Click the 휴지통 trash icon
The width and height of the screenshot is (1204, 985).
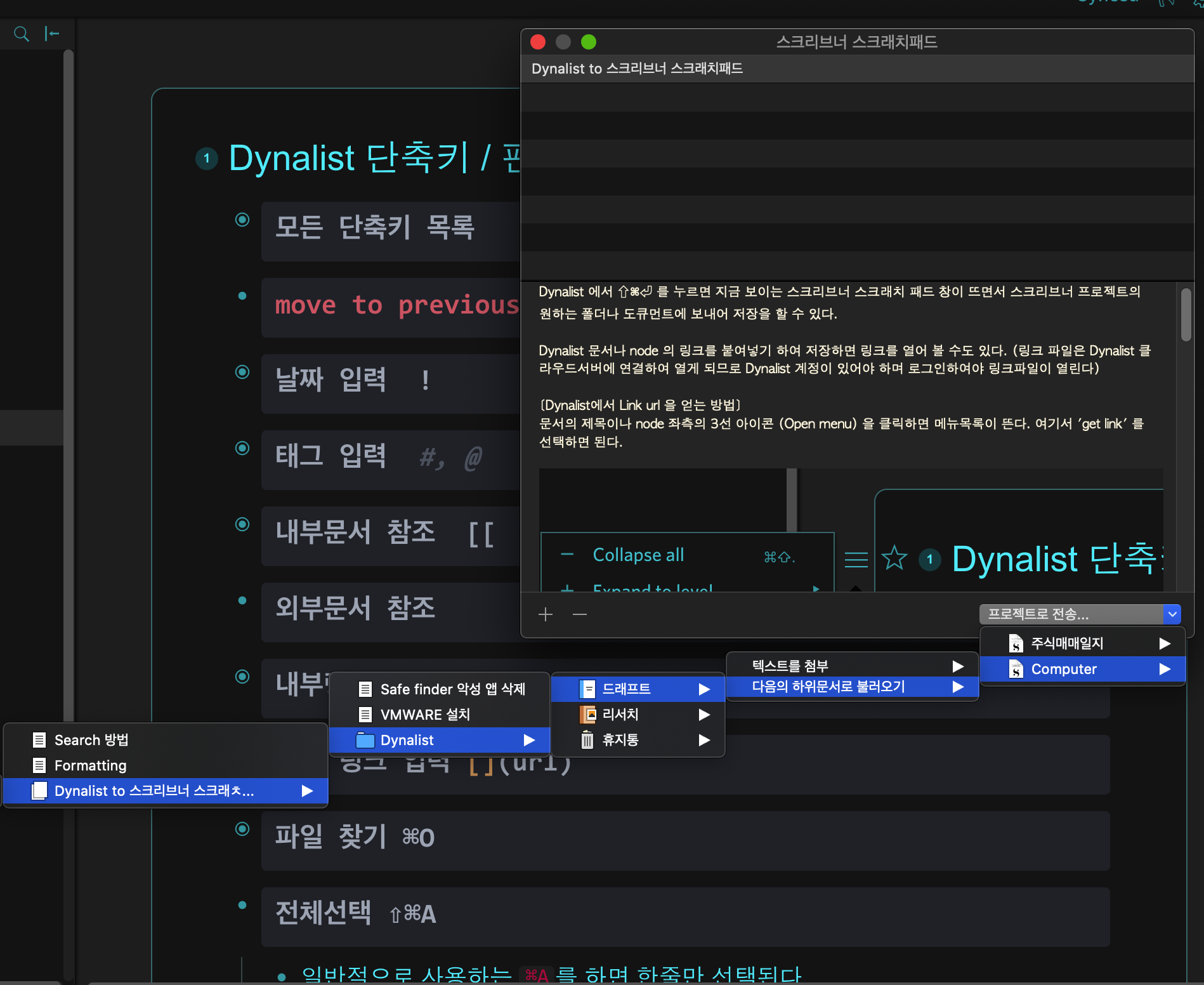tap(587, 740)
